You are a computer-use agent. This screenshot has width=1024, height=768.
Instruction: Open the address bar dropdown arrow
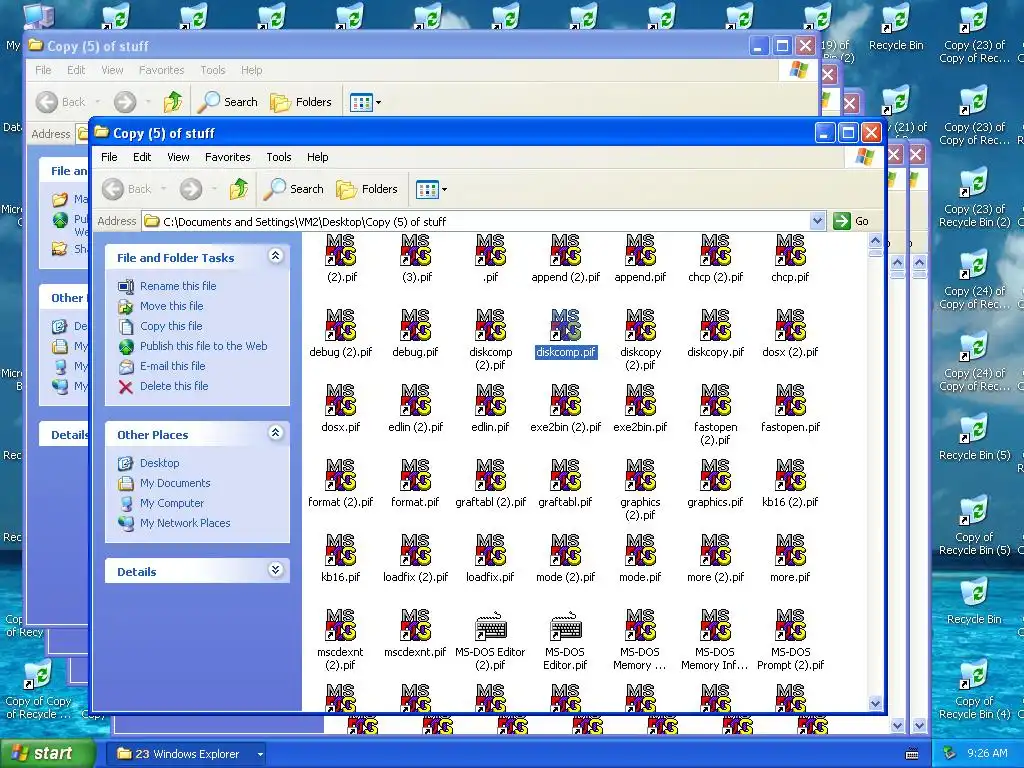click(817, 221)
